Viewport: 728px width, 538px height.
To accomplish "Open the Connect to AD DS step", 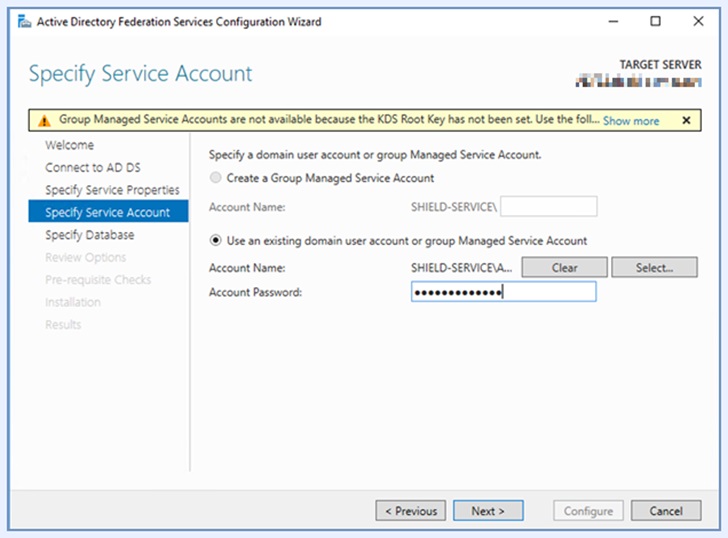I will 92,167.
